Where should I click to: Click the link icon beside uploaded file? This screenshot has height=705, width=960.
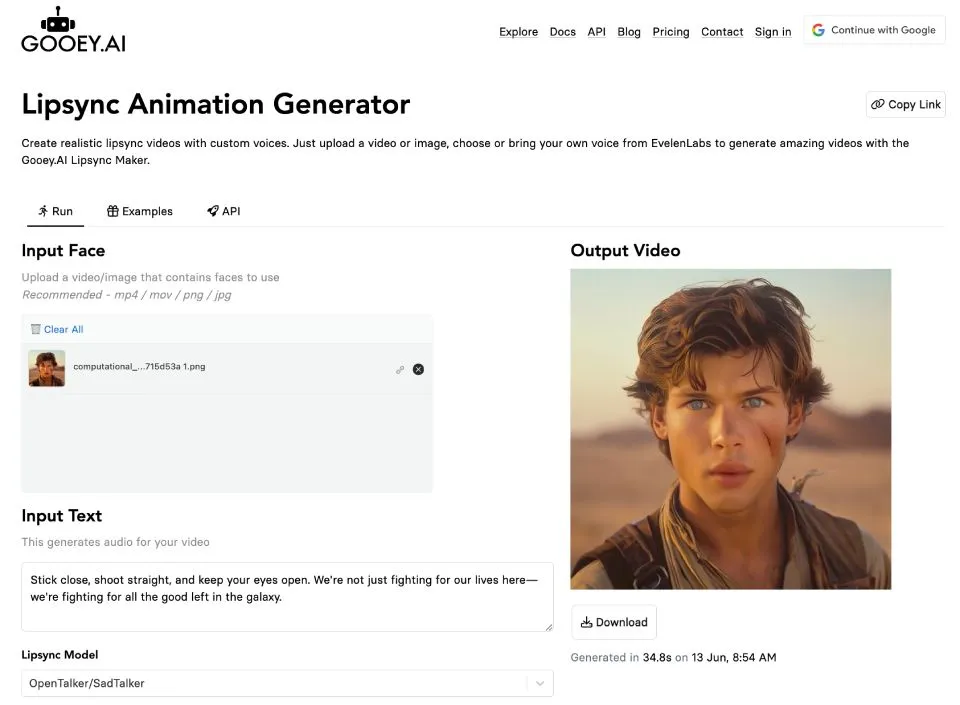[400, 369]
